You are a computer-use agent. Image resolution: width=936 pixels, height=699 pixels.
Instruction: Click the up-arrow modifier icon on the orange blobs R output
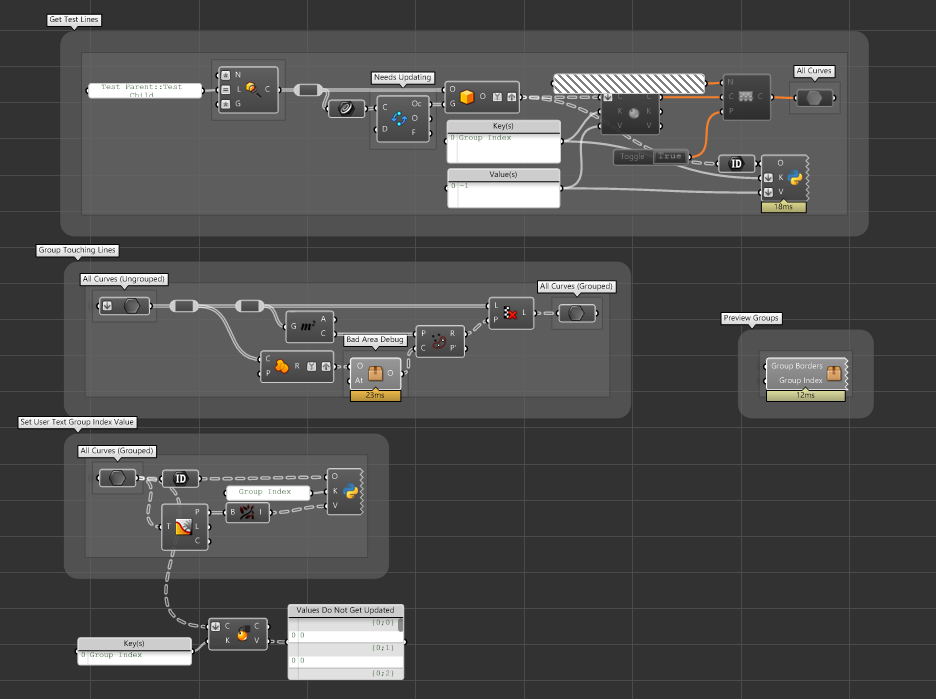[x=325, y=367]
